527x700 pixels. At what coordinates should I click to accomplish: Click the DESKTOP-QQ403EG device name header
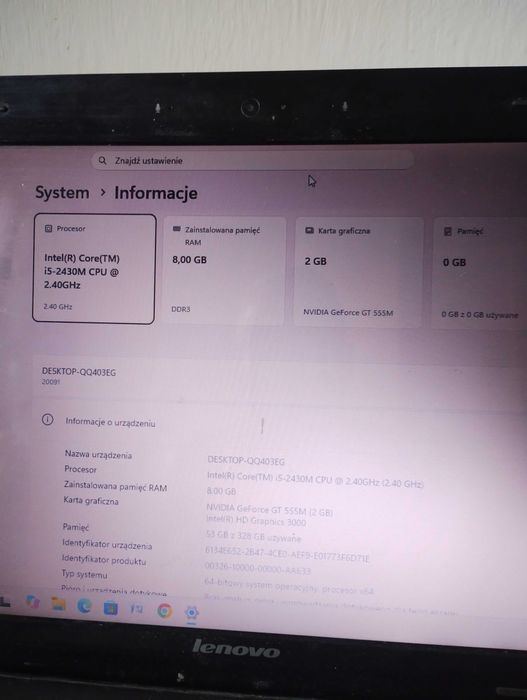click(79, 372)
